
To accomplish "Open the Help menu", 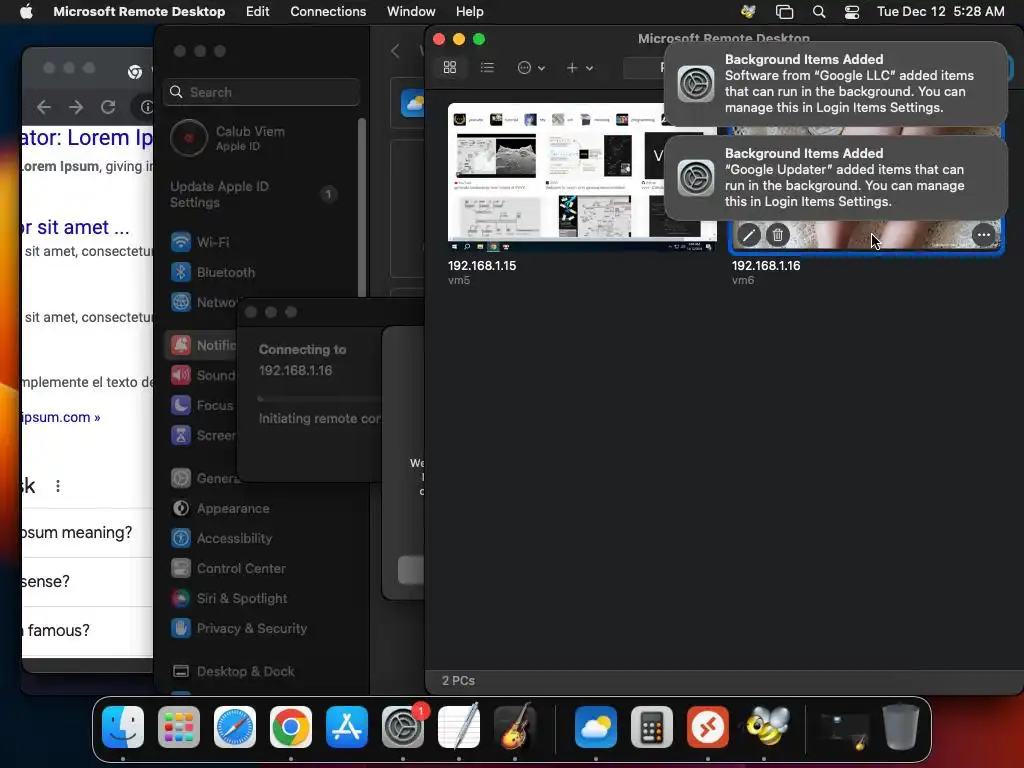I will click(x=470, y=12).
